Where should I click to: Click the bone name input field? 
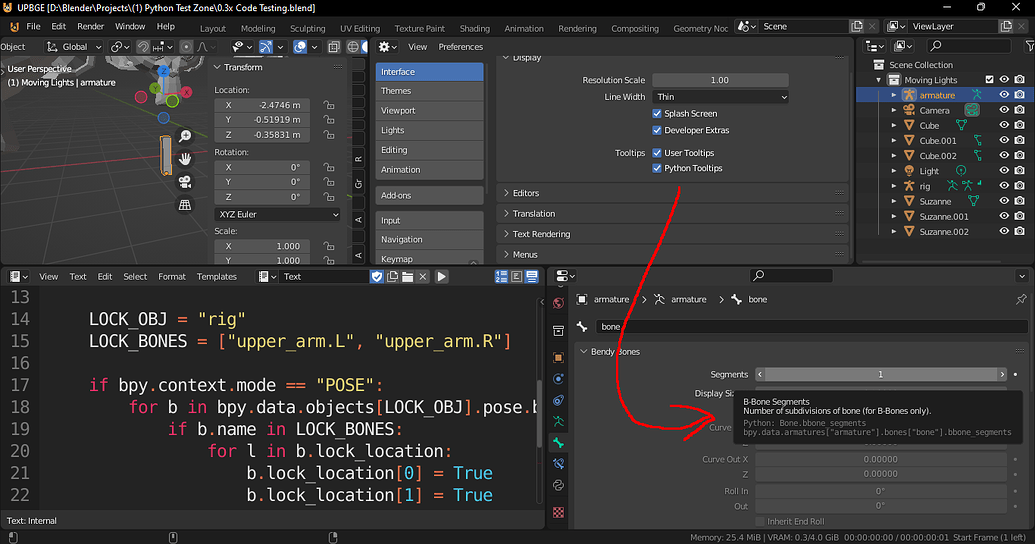pyautogui.click(x=811, y=327)
